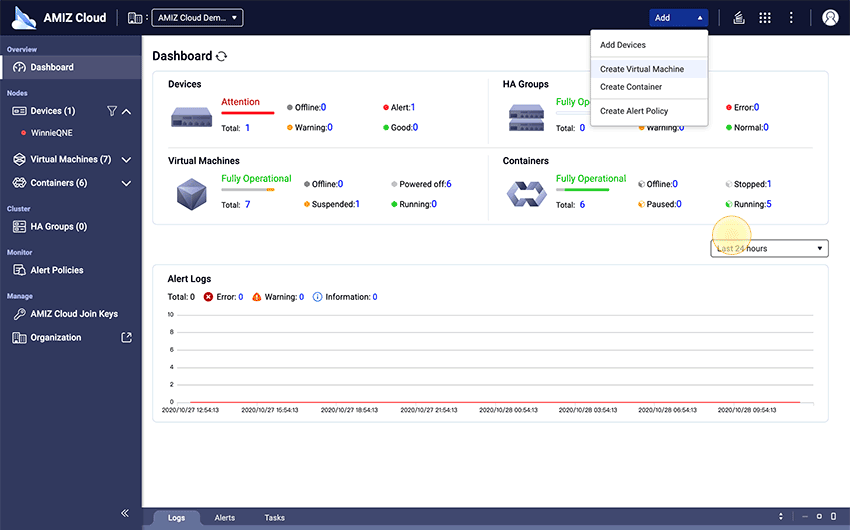Screen dimensions: 850x530
Task: Collapse the sidebar with double-chevron icon
Action: click(x=125, y=513)
